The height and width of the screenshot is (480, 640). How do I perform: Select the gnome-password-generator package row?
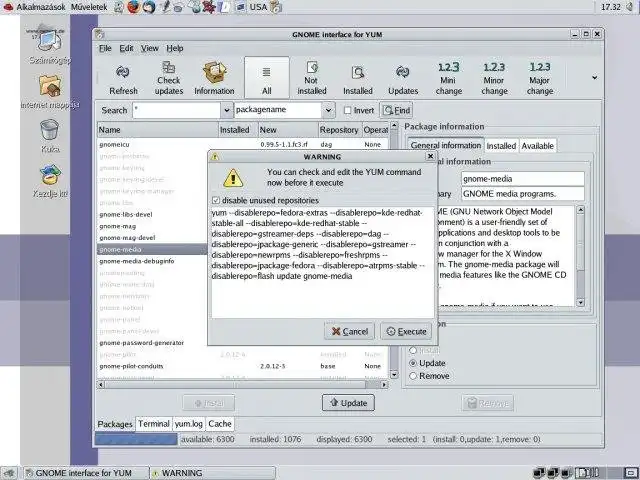(x=152, y=343)
